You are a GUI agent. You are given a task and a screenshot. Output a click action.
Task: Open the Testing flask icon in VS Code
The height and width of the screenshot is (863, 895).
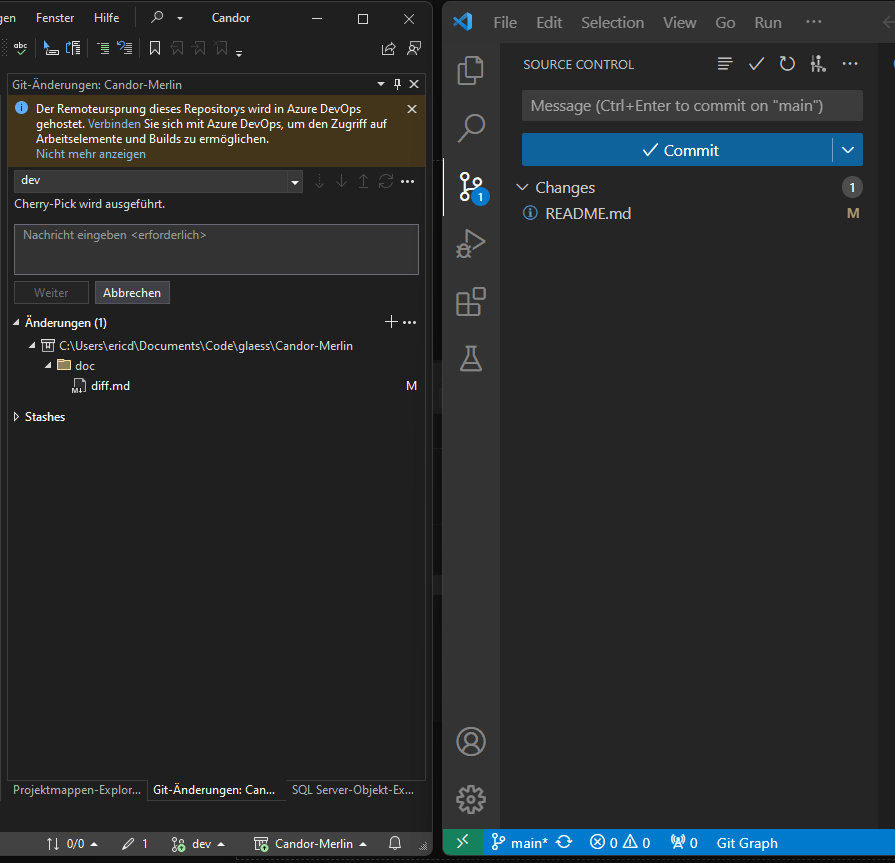(471, 358)
